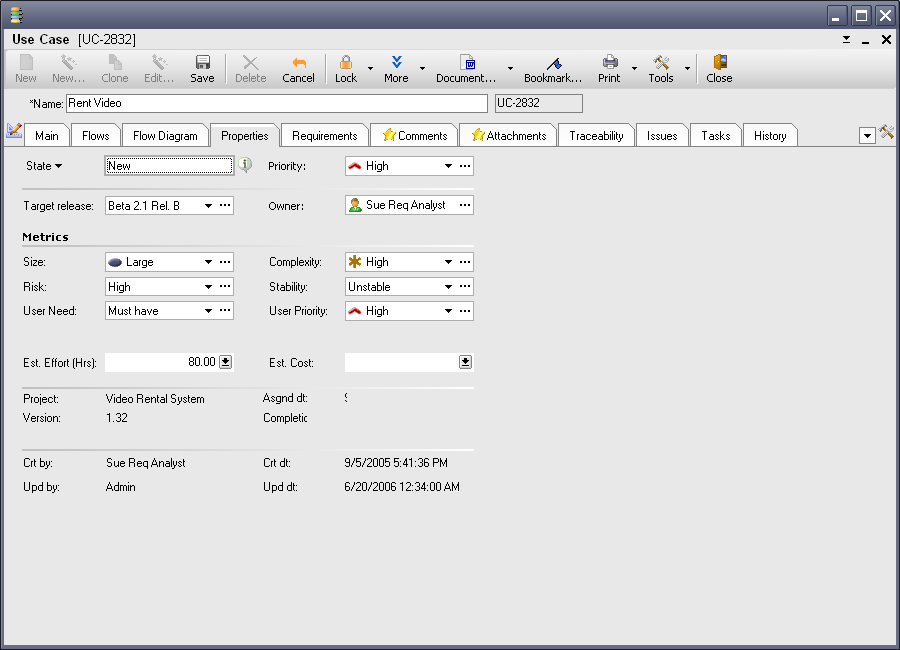This screenshot has width=900, height=650.
Task: Click the Document... toolbar icon
Action: 466,69
